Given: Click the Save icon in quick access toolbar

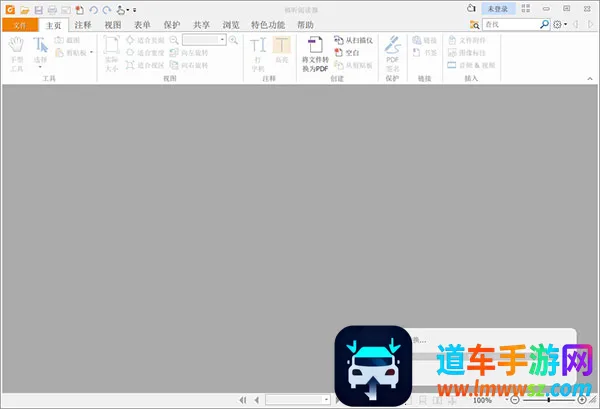Looking at the screenshot, I should 38,9.
